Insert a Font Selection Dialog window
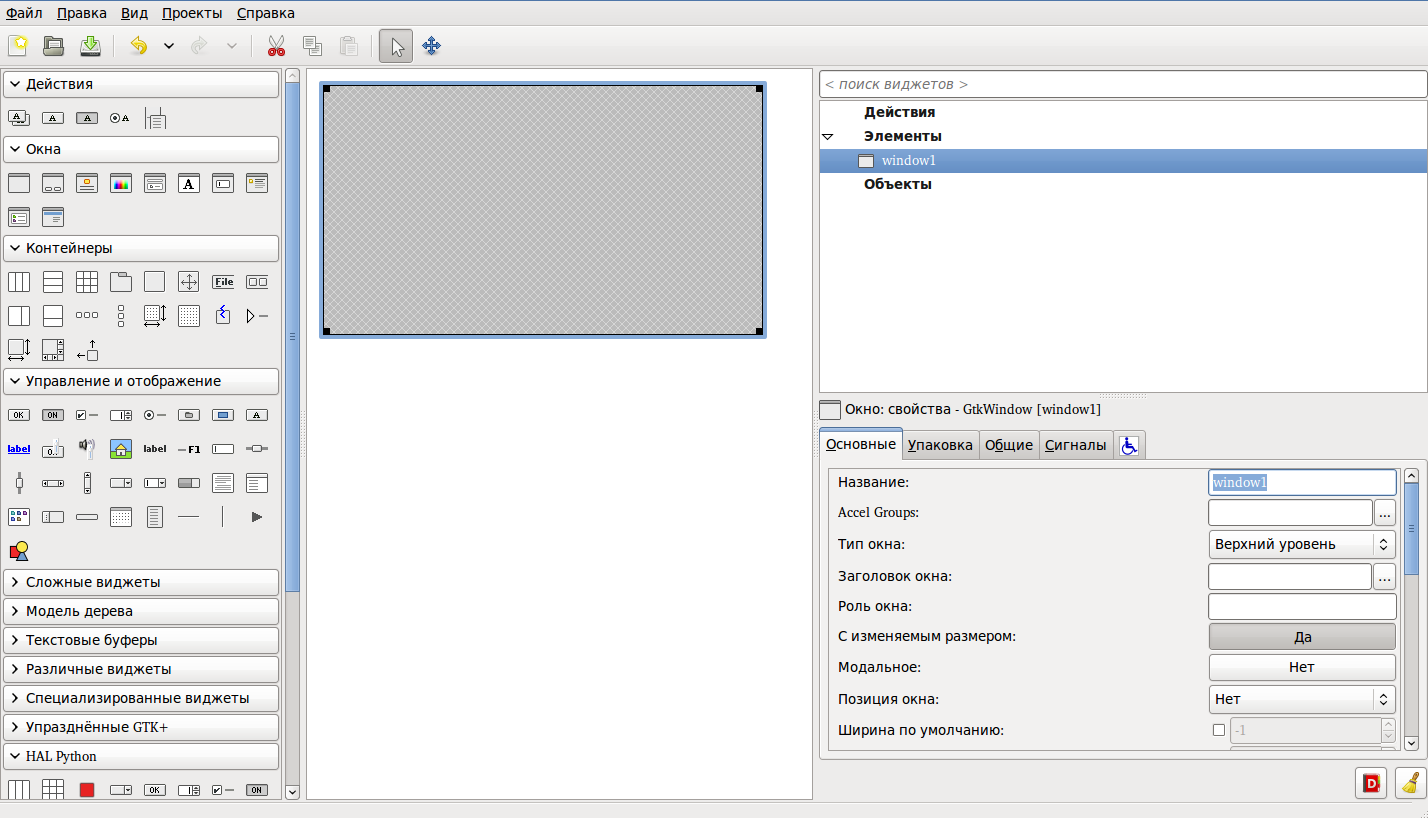Screen dimensions: 1428x818 (189, 183)
